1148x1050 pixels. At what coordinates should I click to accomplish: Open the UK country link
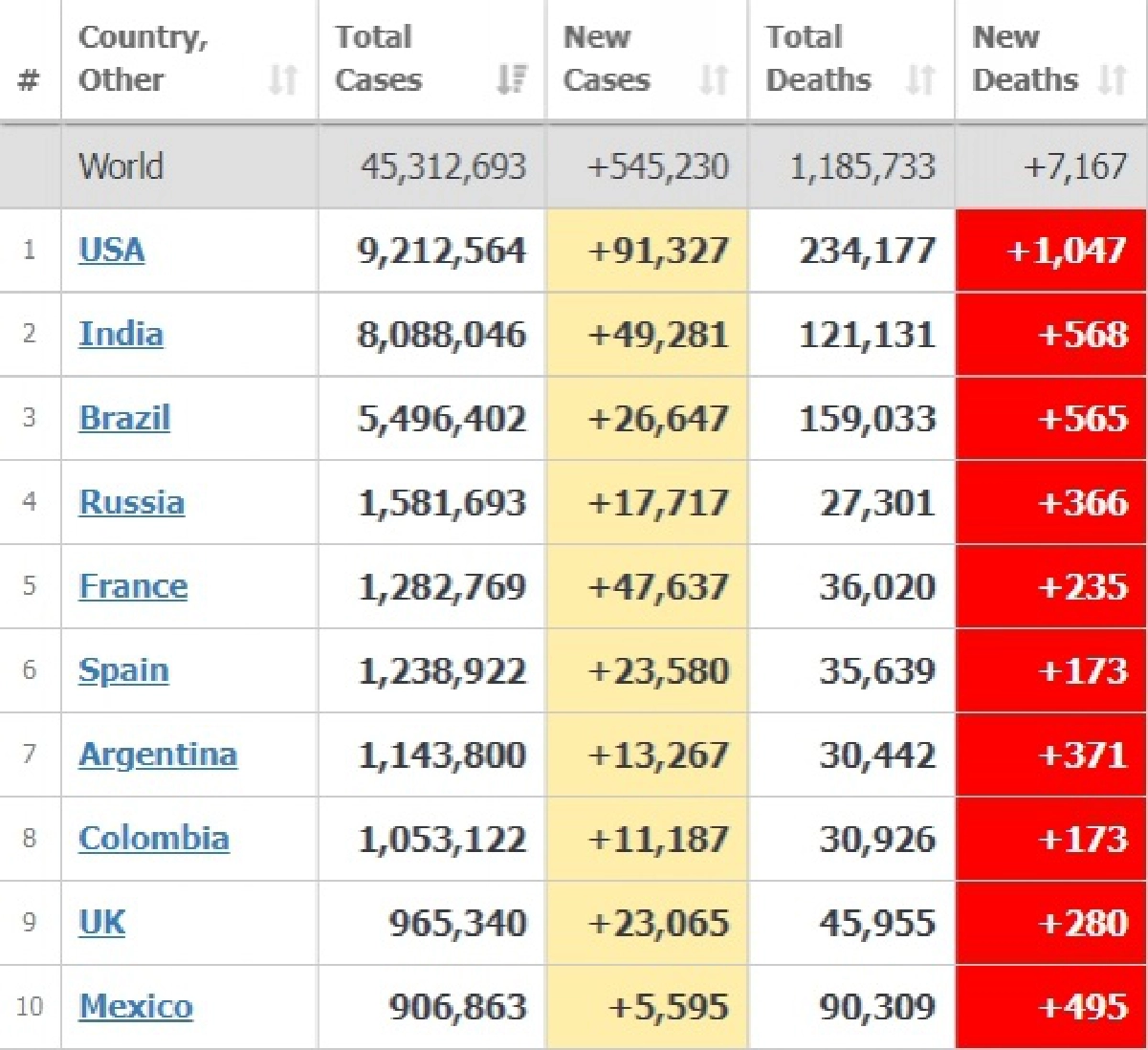coord(101,924)
